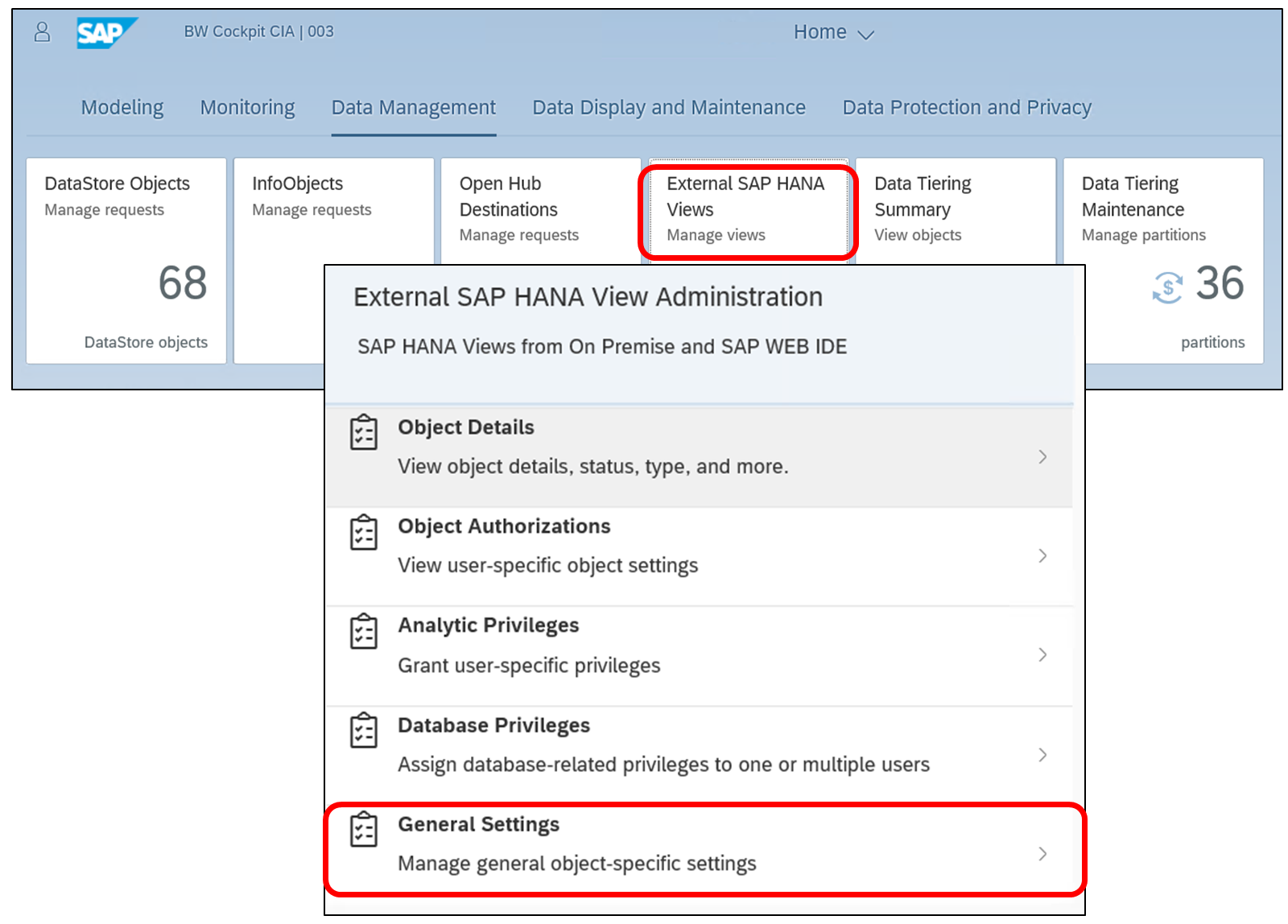Click the Database Privileges clipboard icon

pyautogui.click(x=364, y=730)
